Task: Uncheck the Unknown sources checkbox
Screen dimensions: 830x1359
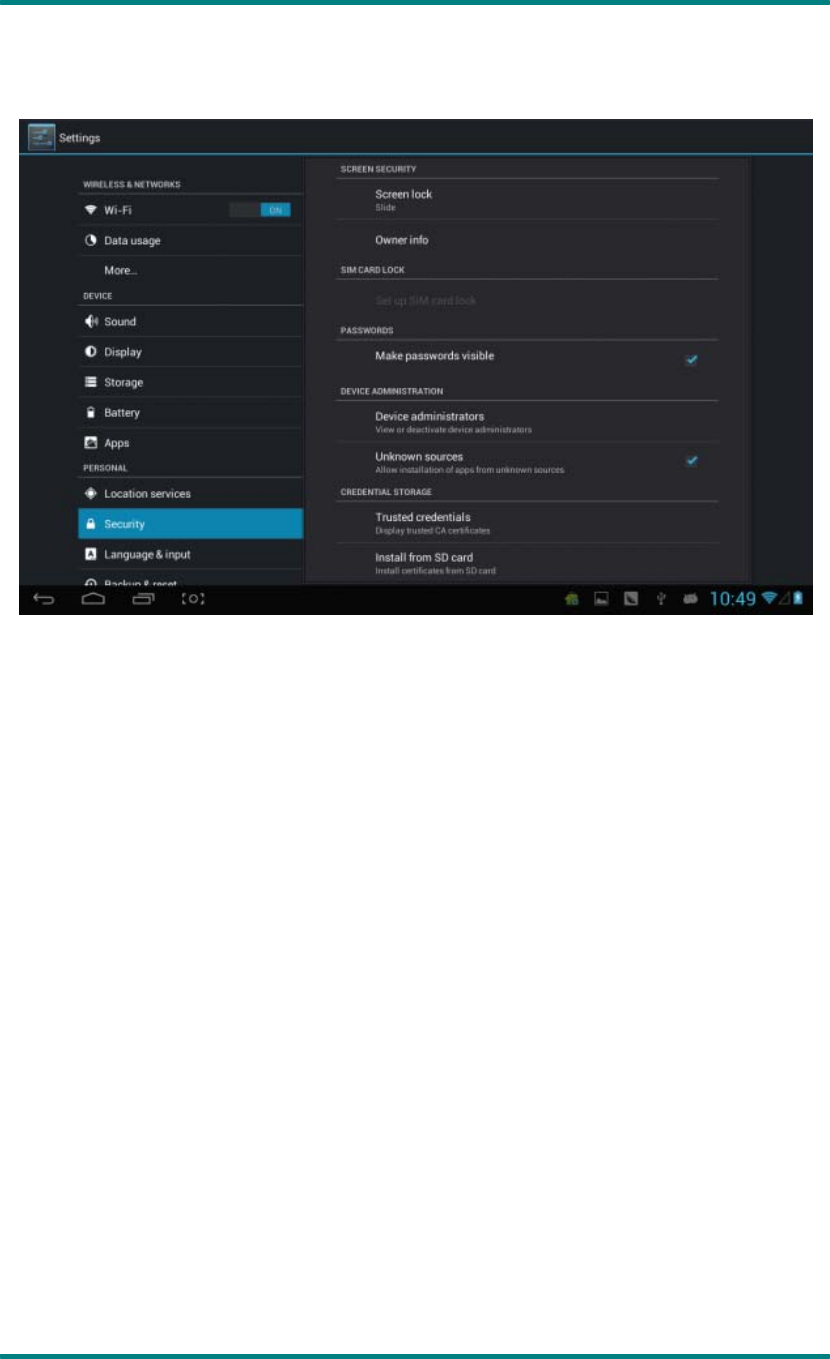Action: click(691, 460)
